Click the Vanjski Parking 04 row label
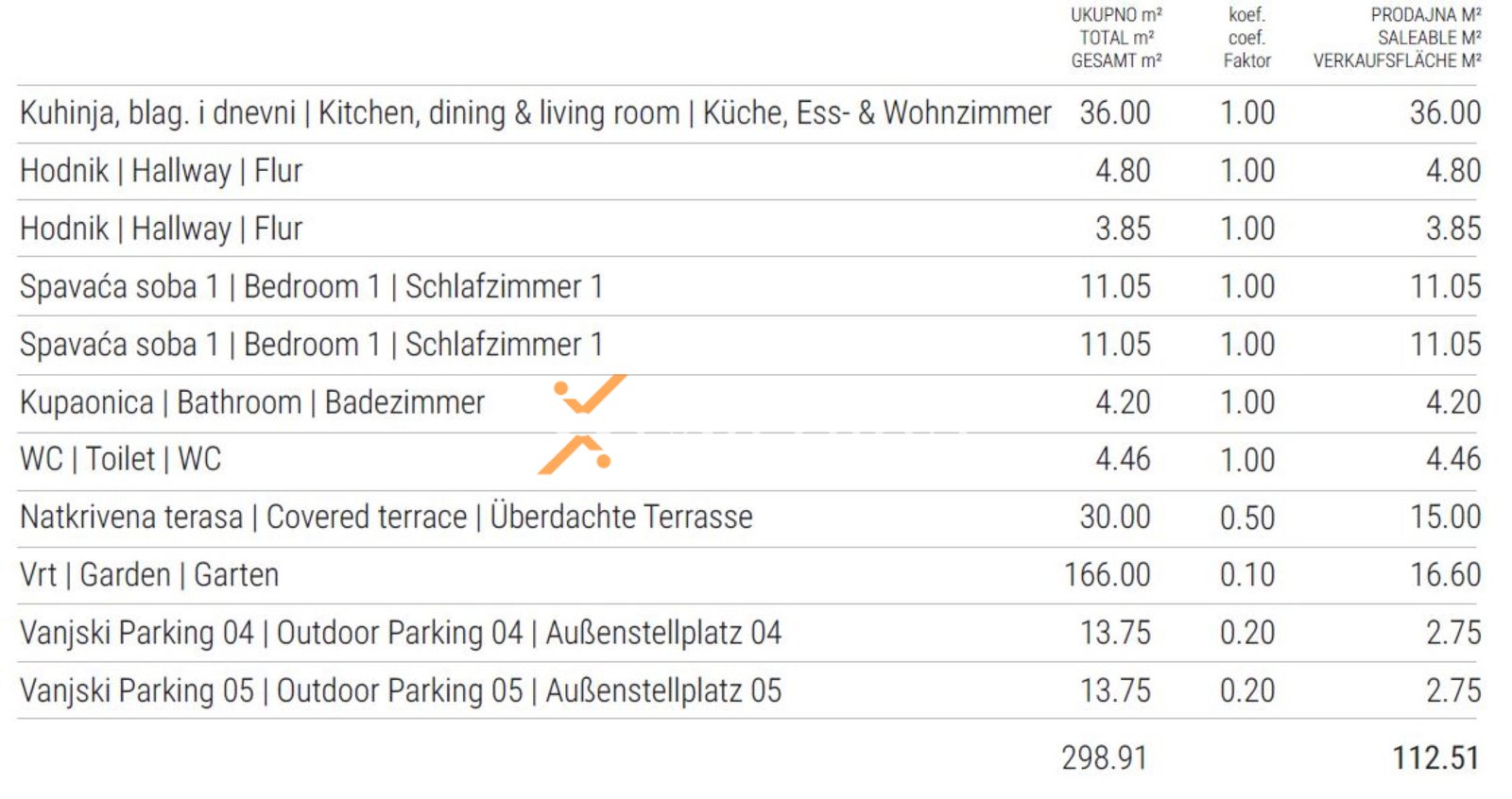Viewport: 1512px width, 799px height. (400, 633)
